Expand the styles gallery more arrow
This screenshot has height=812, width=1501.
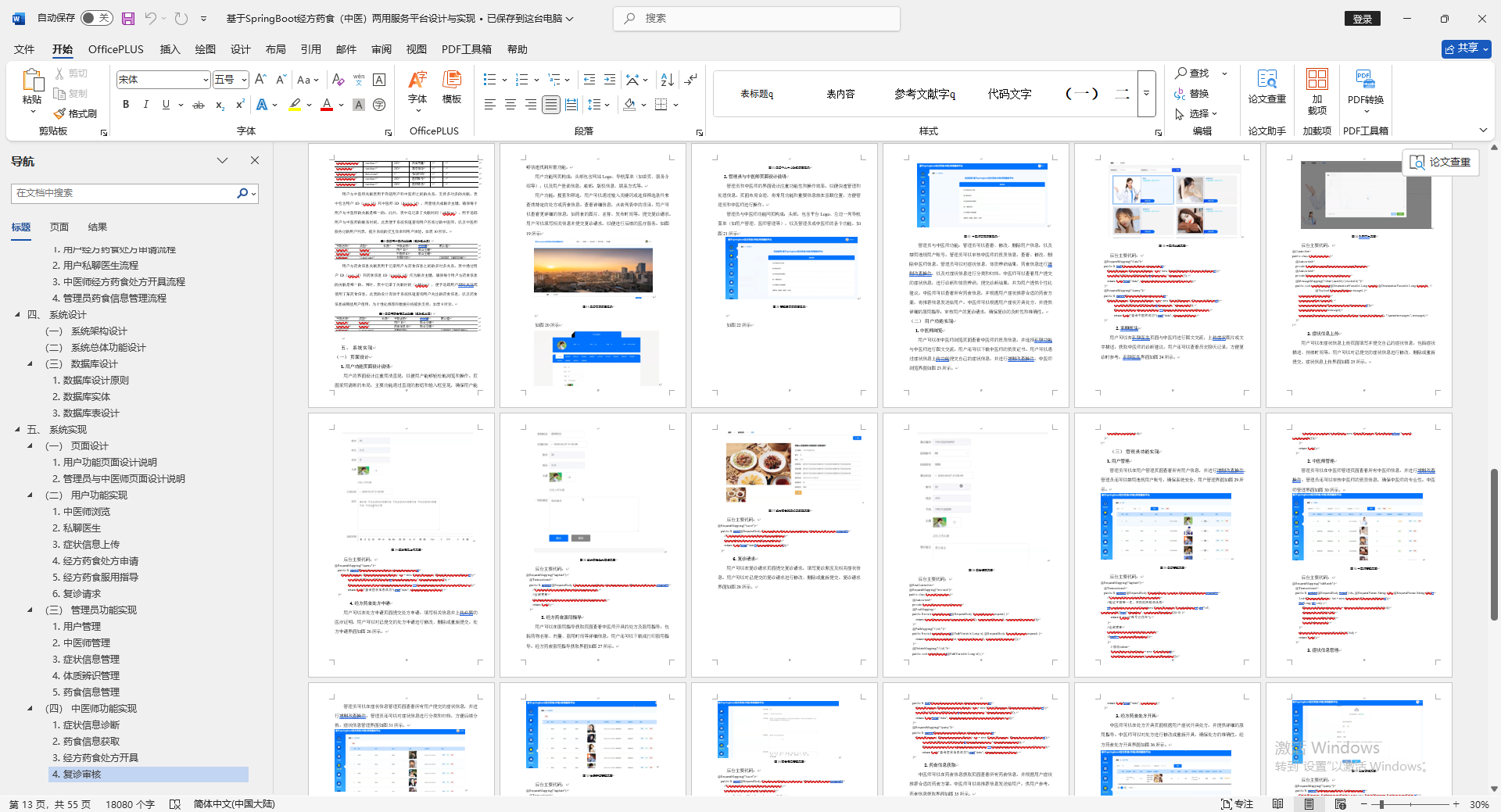pos(1147,93)
